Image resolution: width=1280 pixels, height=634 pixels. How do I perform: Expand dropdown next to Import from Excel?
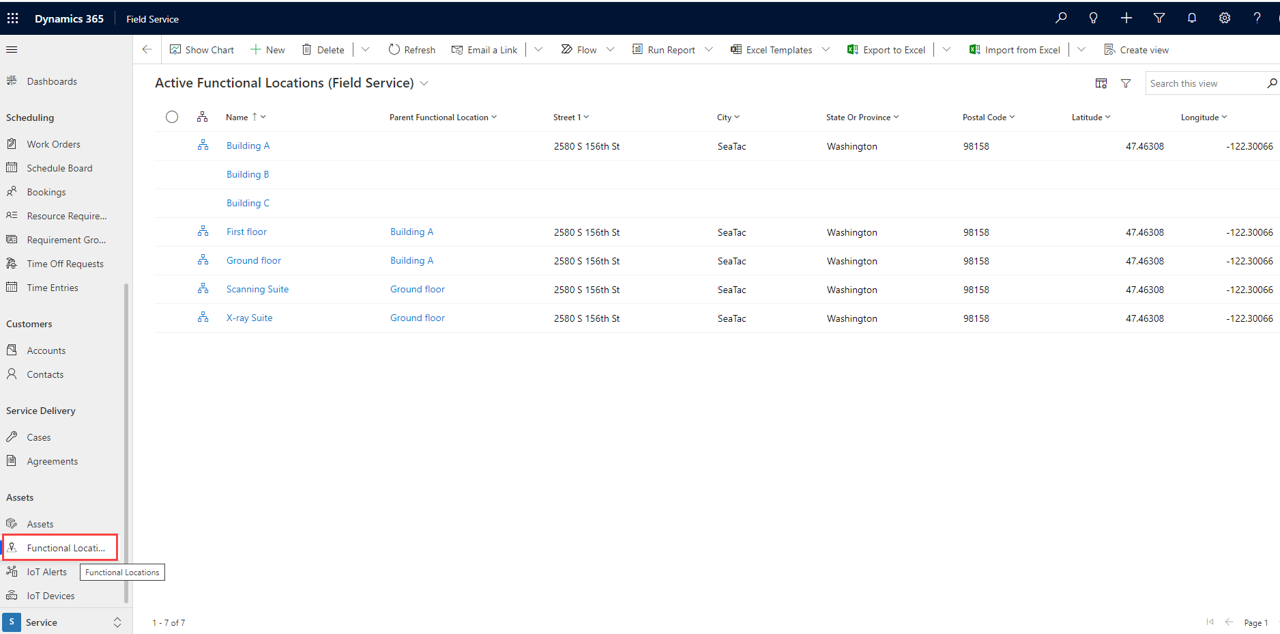pos(1081,49)
